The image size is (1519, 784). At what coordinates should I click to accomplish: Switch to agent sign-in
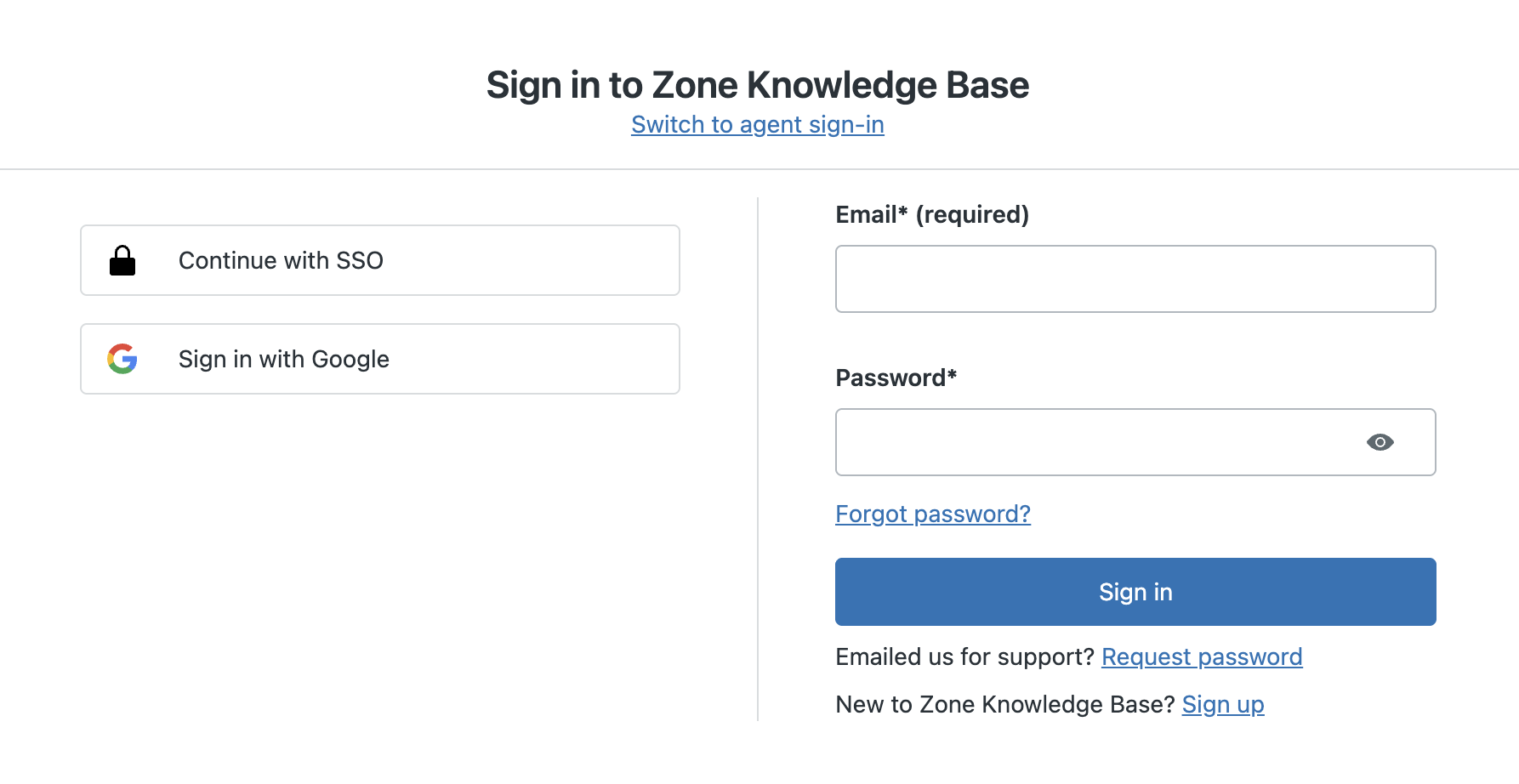click(757, 124)
